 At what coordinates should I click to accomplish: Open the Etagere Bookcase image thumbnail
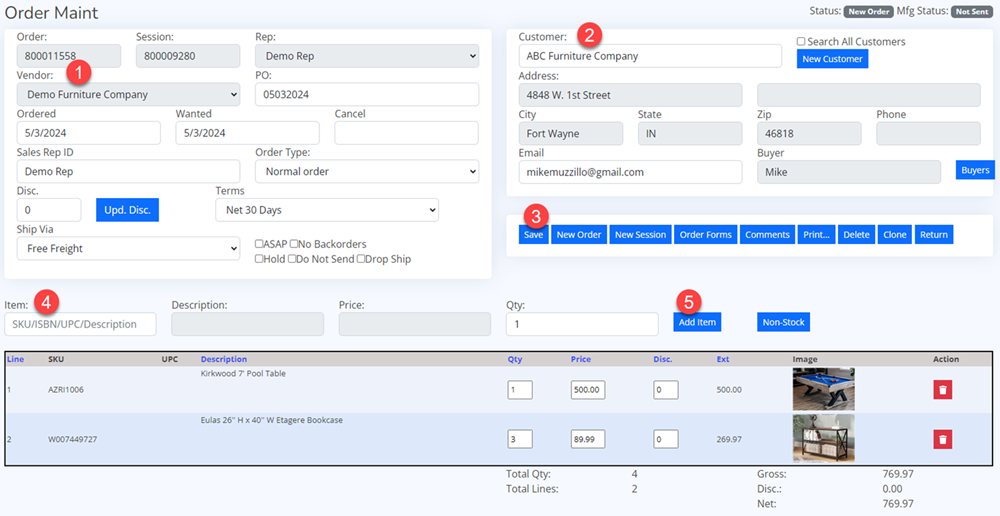tap(823, 438)
